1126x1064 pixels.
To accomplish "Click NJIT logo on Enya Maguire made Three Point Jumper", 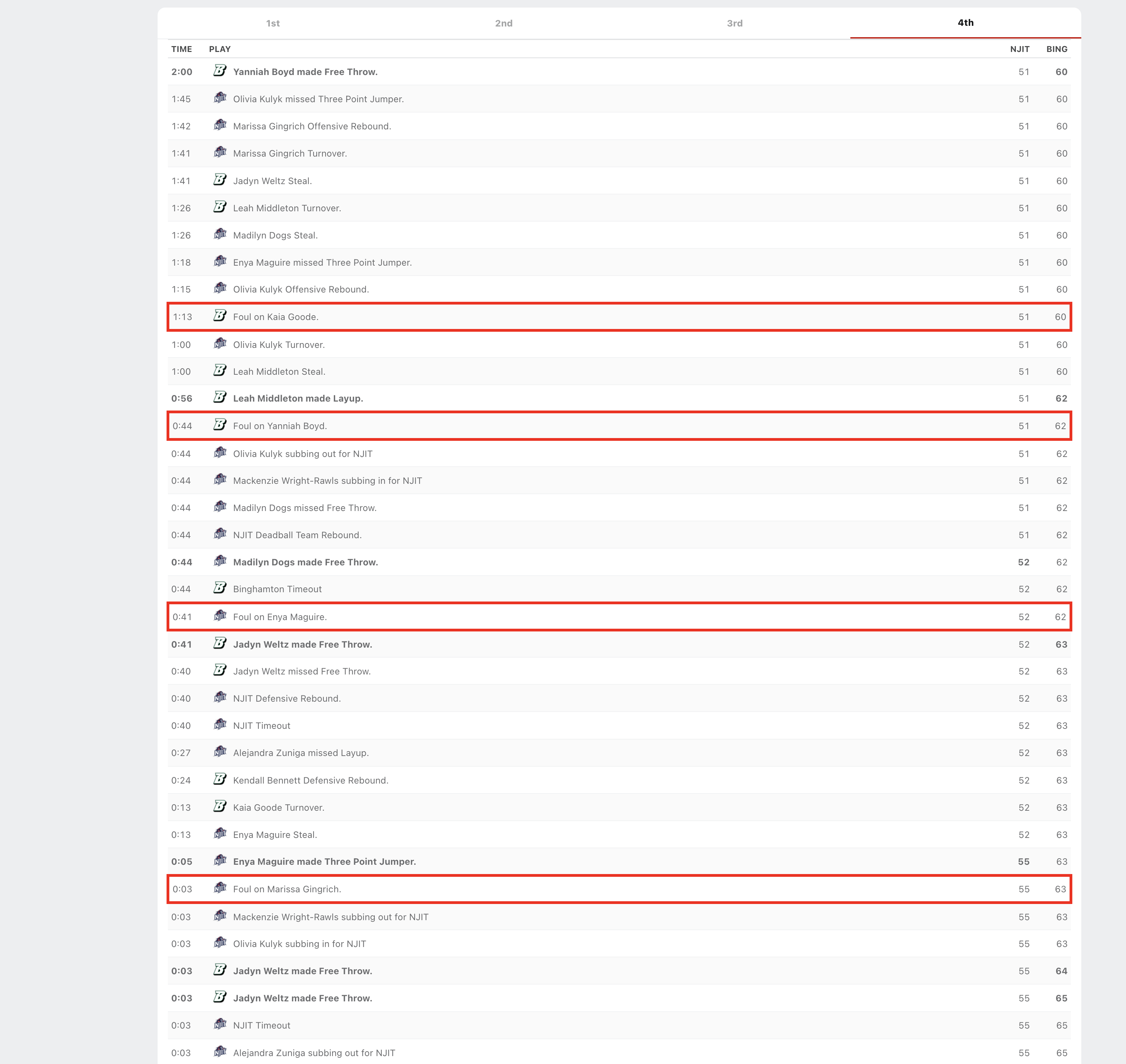I will [x=220, y=860].
